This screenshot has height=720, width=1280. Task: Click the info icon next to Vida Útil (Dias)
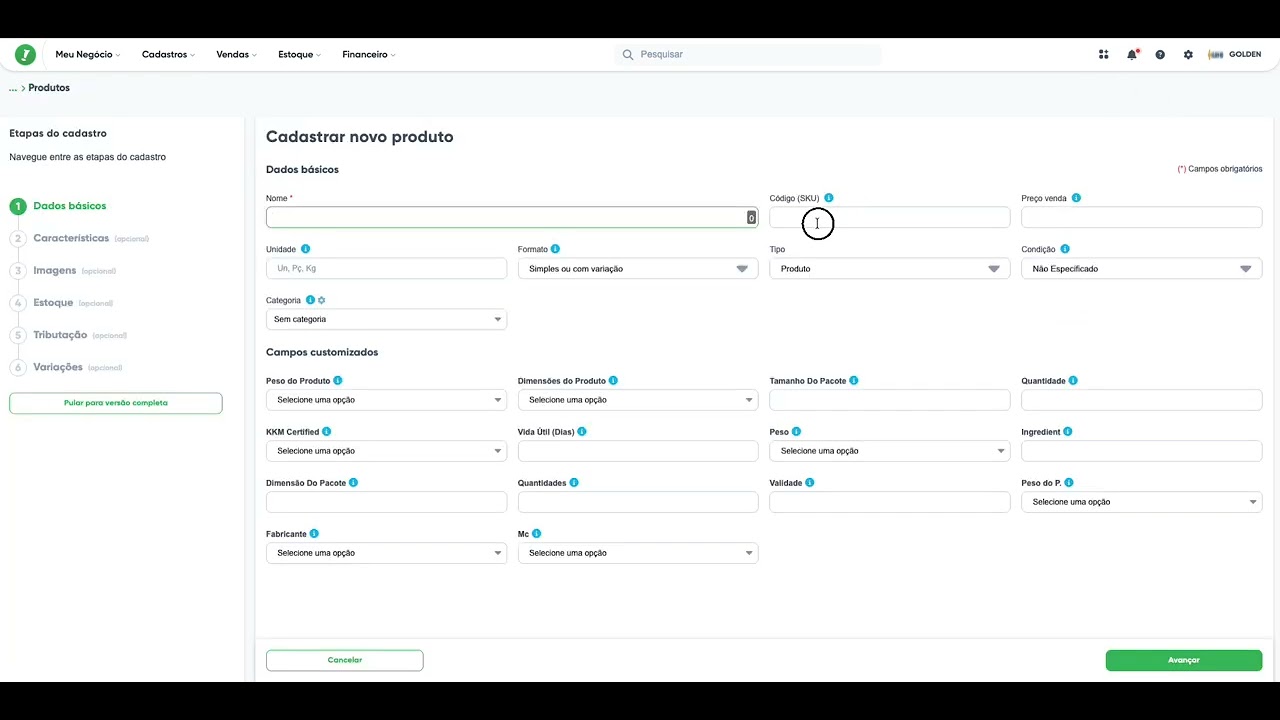[581, 432]
